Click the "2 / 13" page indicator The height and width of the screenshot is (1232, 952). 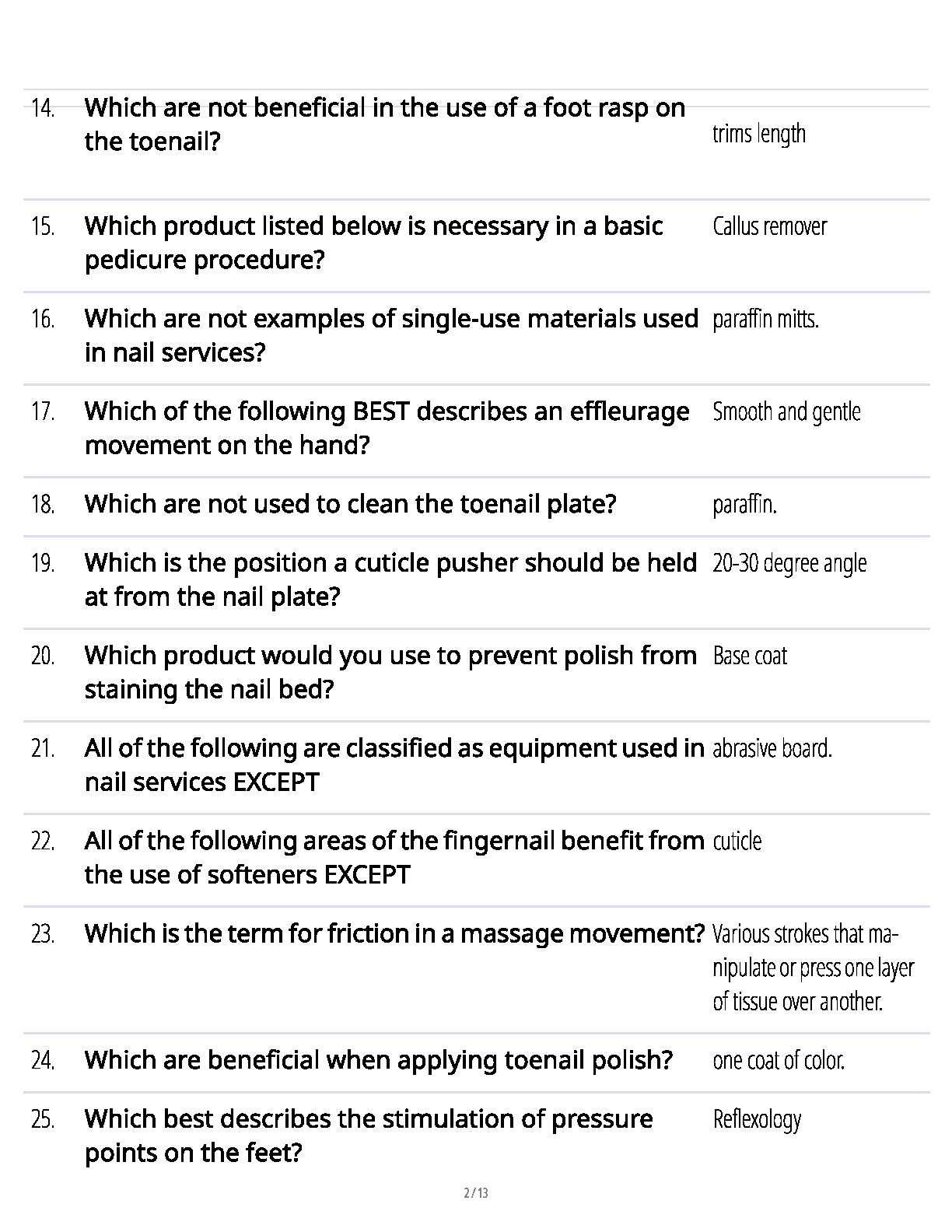pos(476,1192)
